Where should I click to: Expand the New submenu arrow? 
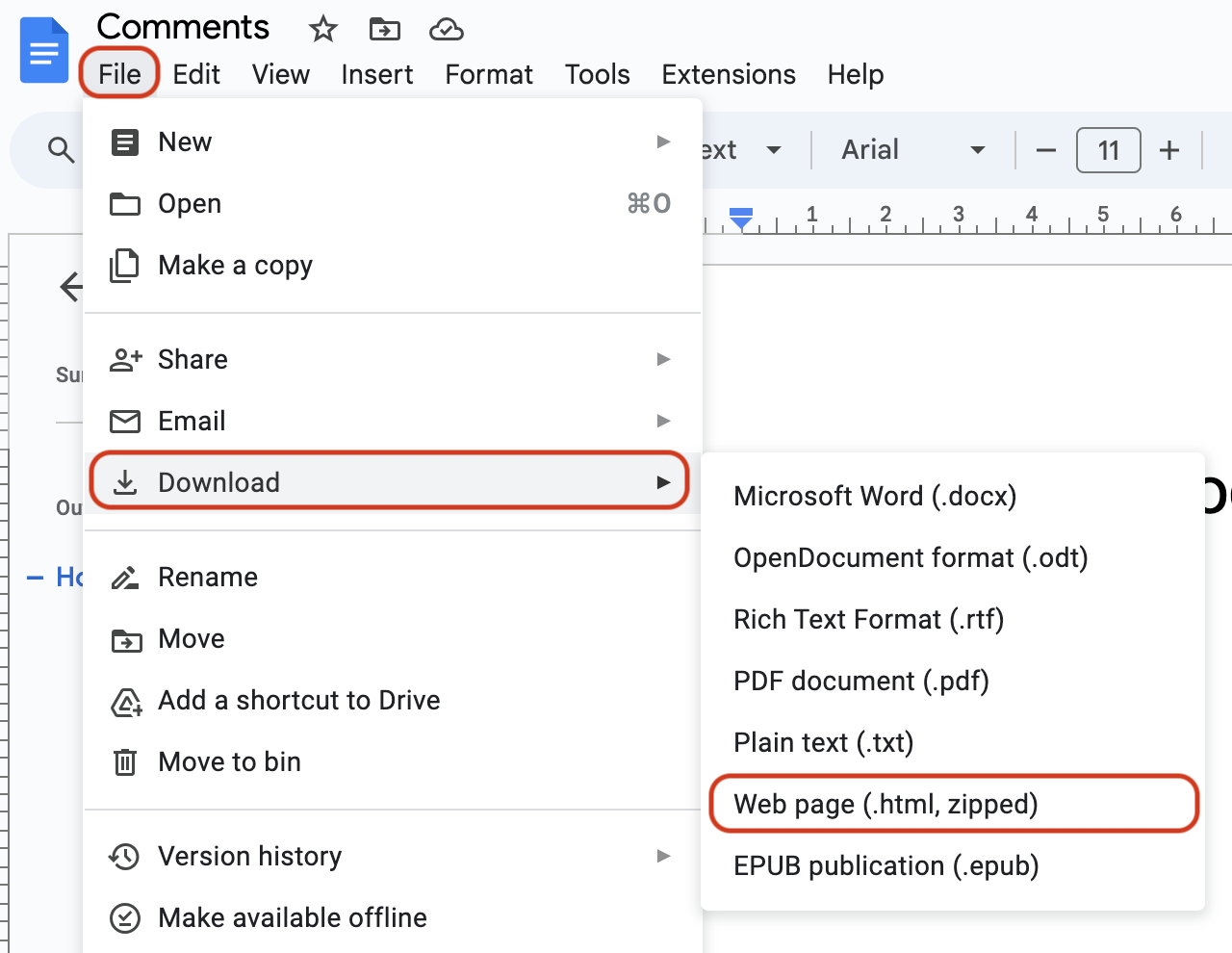(663, 142)
